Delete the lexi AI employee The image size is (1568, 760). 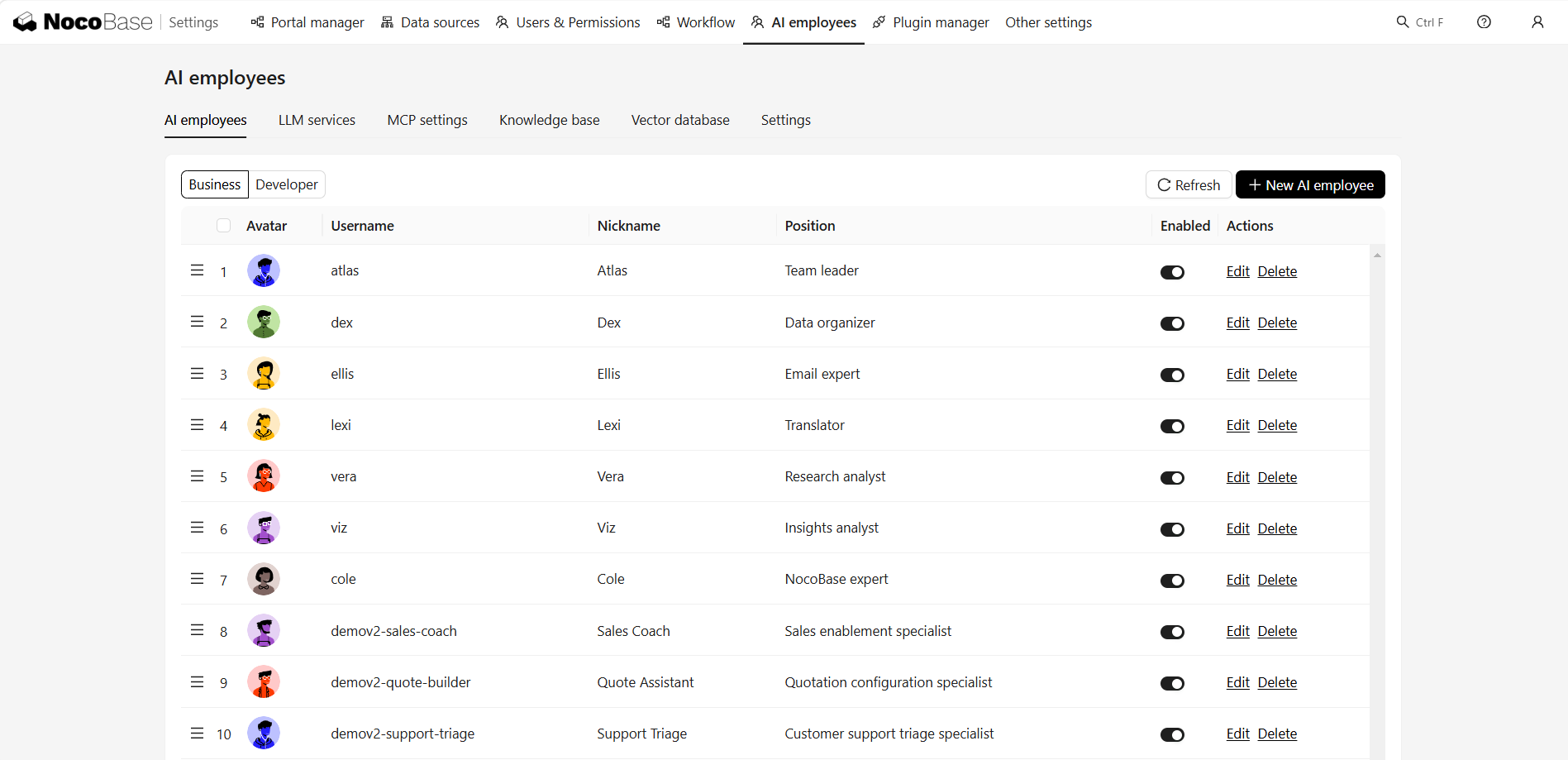point(1277,425)
